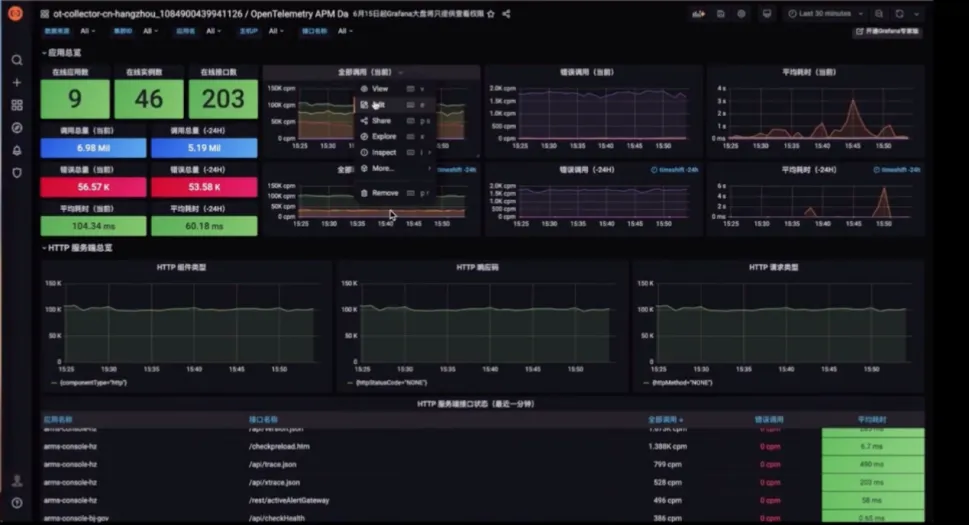Open the dashboard settings gear icon
The height and width of the screenshot is (525, 969).
[741, 14]
